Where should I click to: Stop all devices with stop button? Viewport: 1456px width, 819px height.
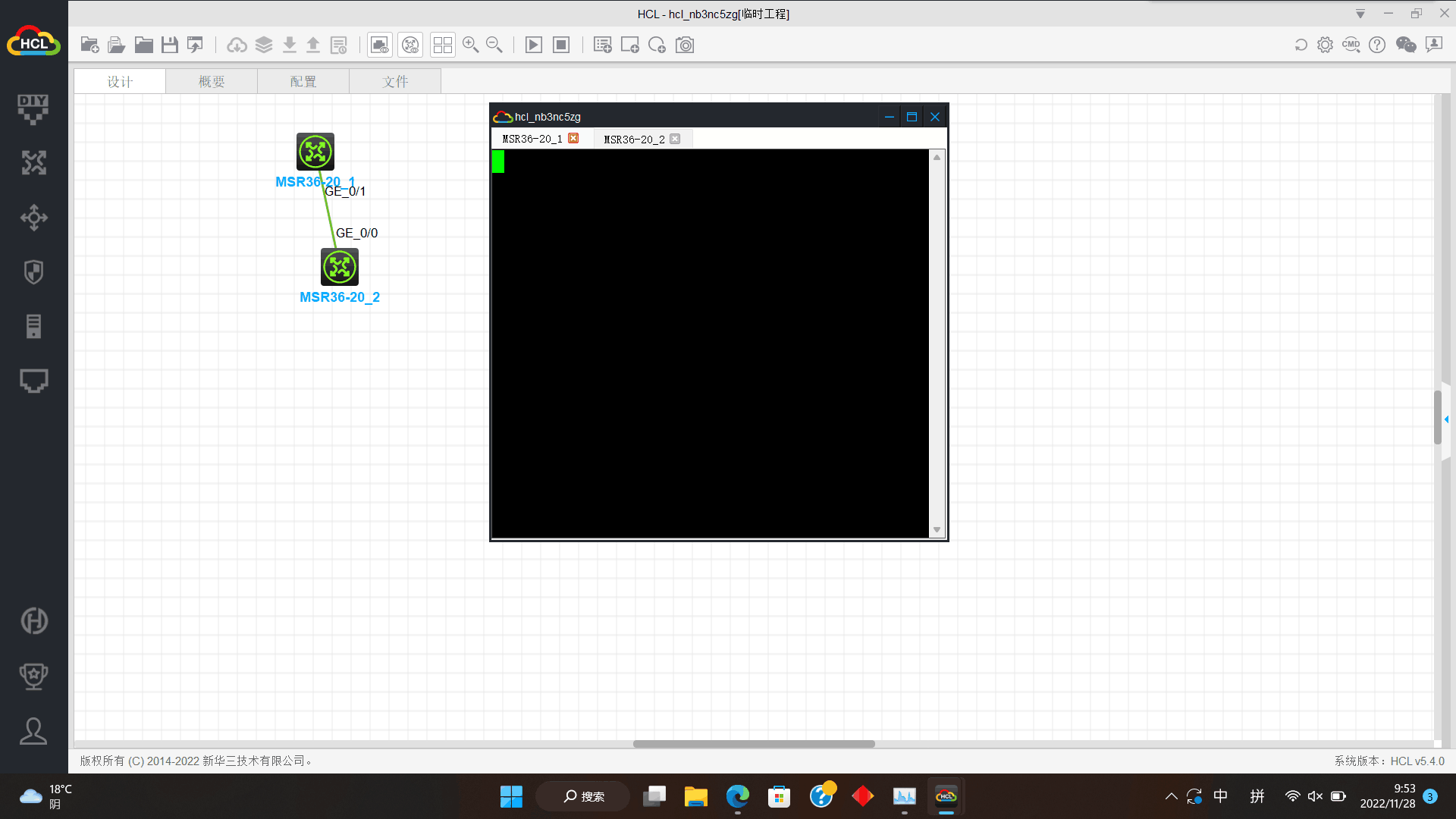click(x=561, y=45)
